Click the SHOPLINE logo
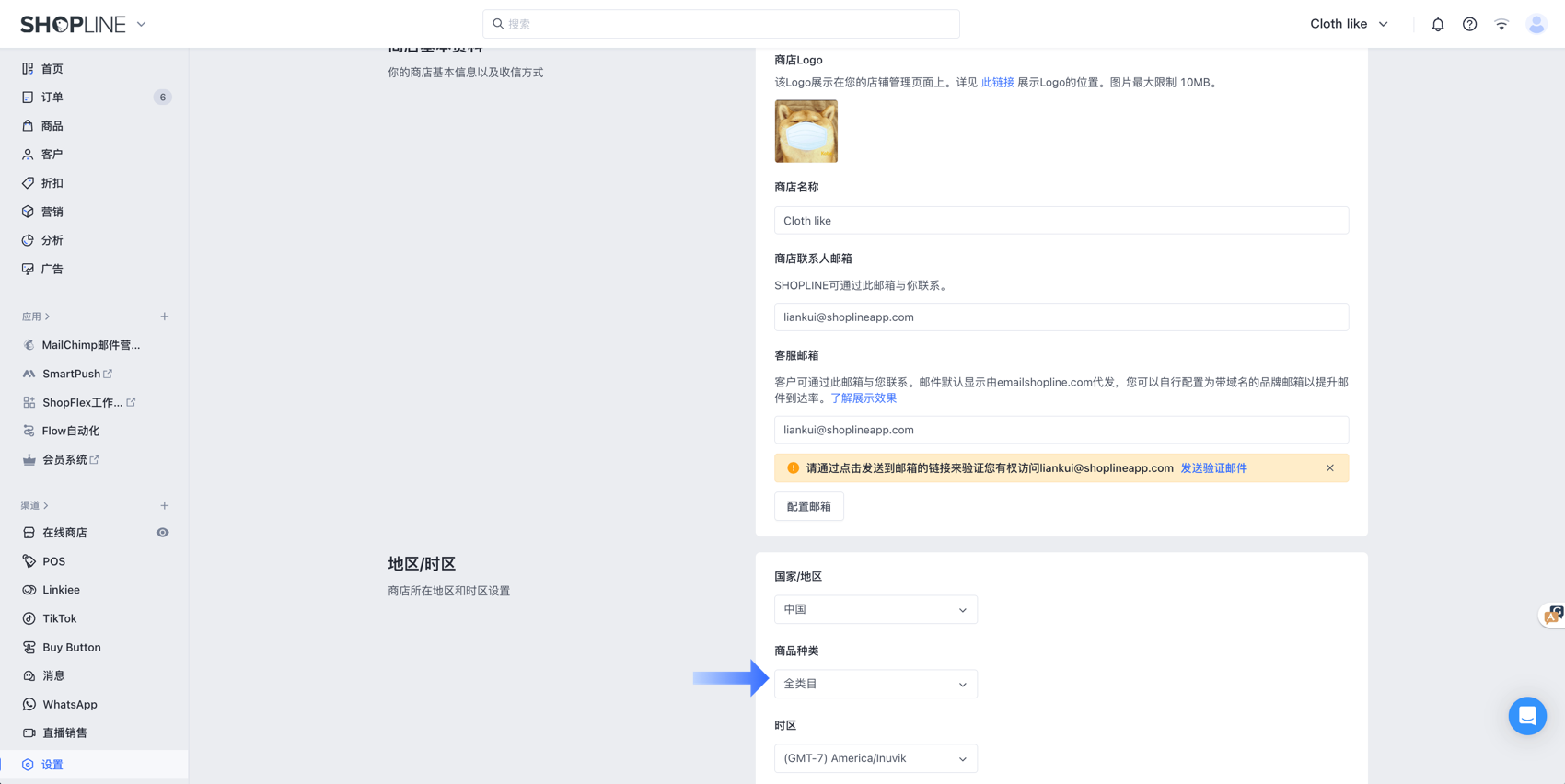 click(x=73, y=24)
